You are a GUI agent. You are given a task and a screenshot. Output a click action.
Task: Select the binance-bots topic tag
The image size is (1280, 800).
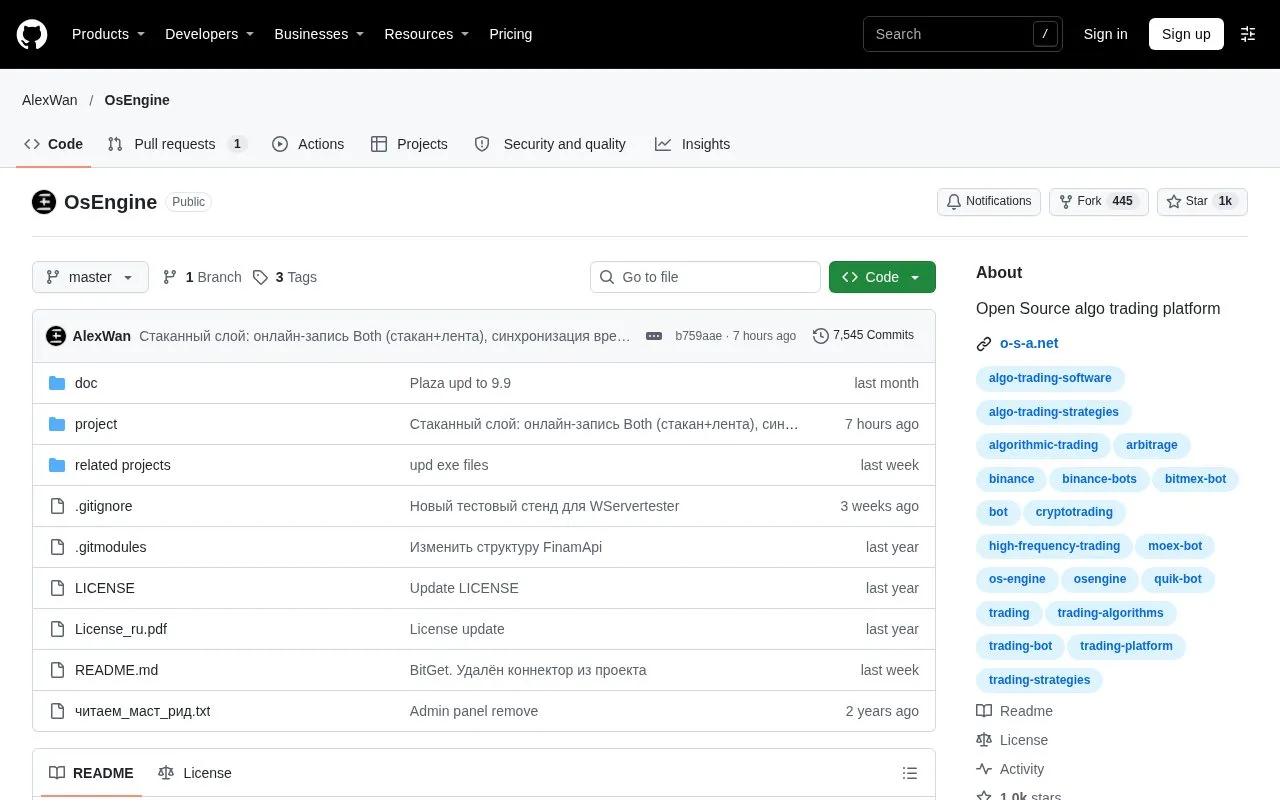point(1099,479)
